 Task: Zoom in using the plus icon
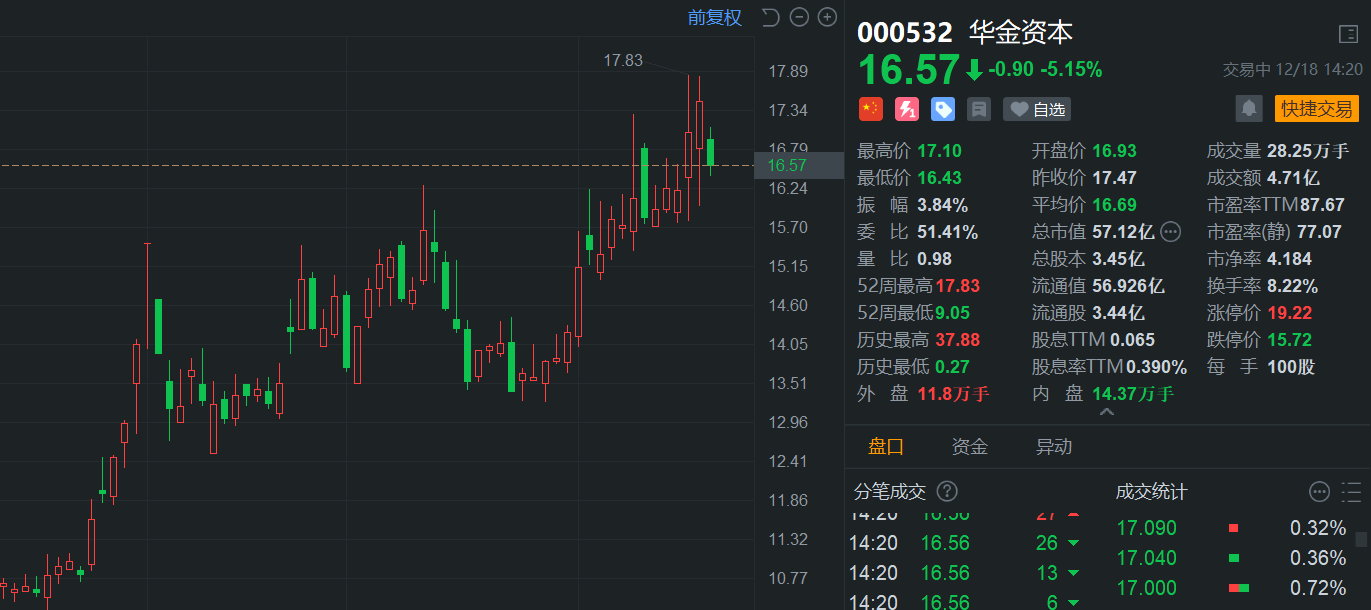click(827, 17)
